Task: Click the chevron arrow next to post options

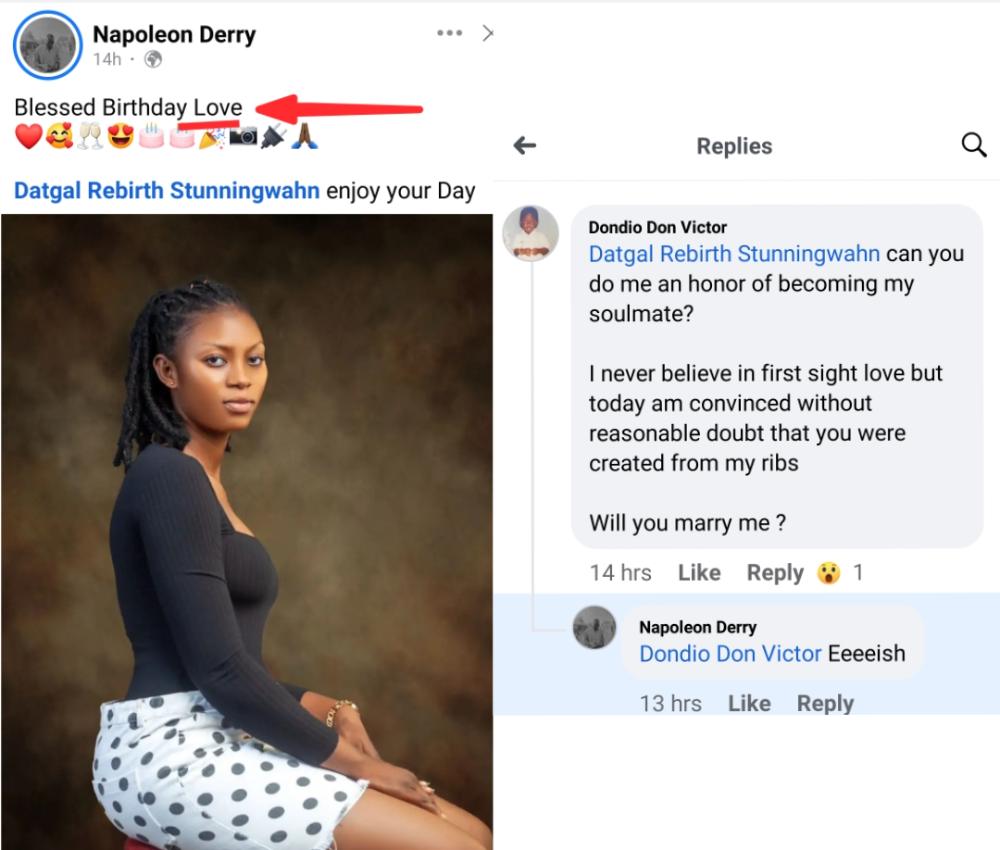Action: 487,33
